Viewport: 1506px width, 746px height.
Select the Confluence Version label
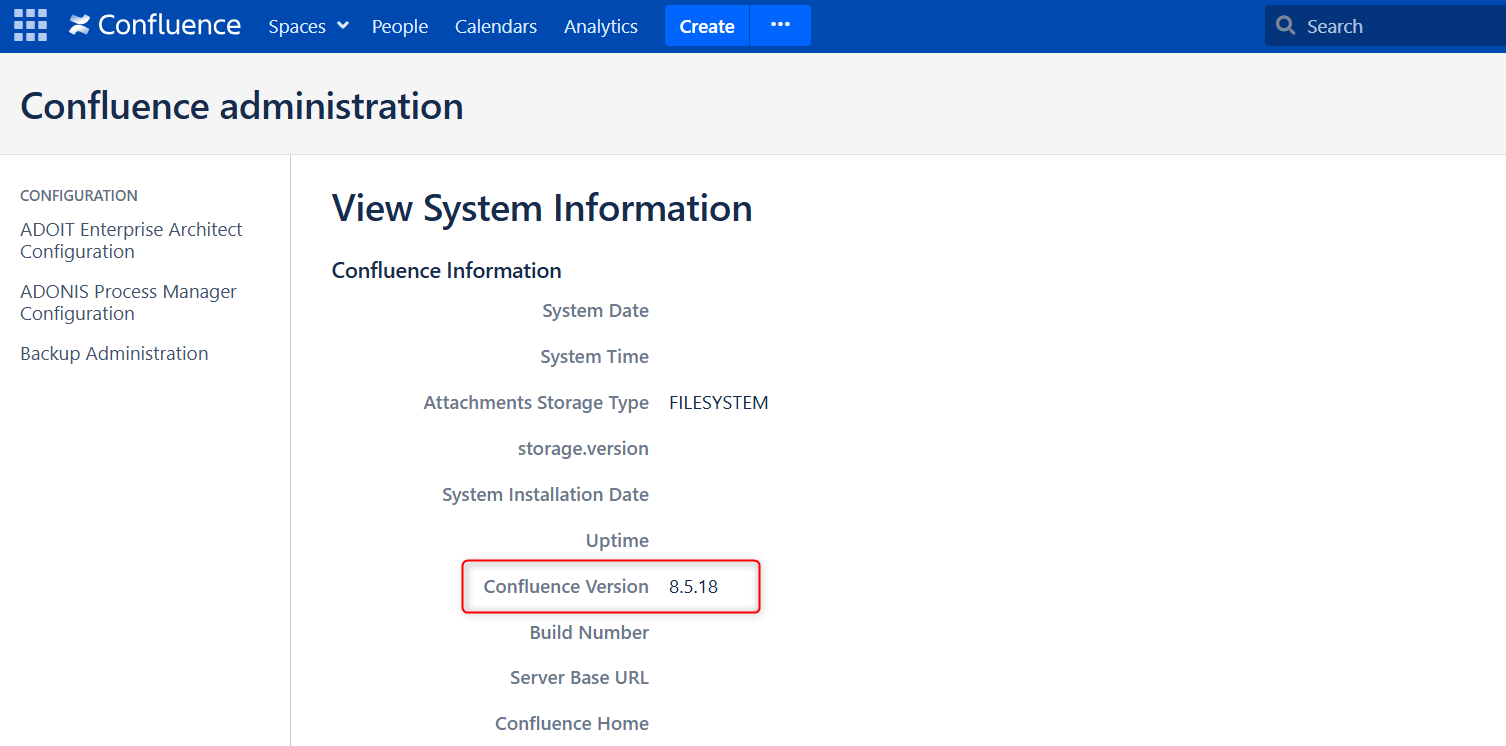click(566, 587)
